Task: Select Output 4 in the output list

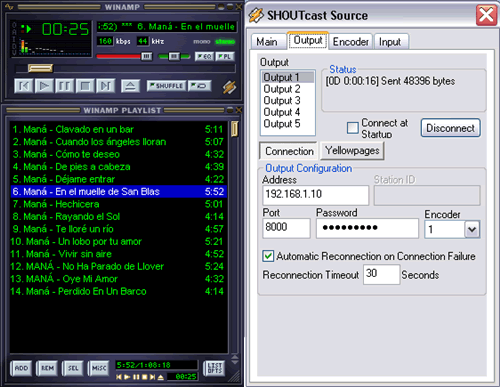Action: point(288,112)
